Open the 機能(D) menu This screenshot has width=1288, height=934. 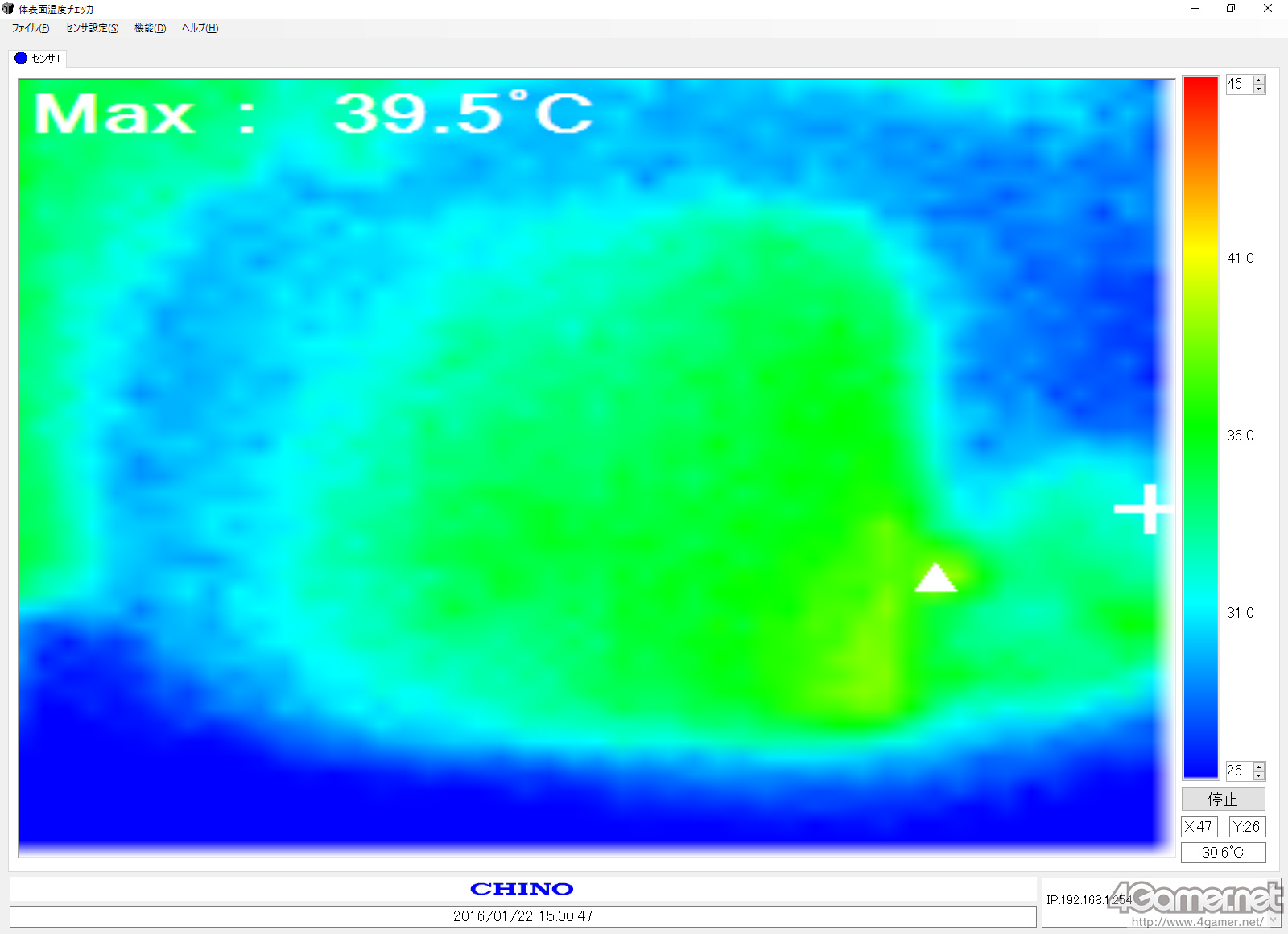[x=150, y=28]
